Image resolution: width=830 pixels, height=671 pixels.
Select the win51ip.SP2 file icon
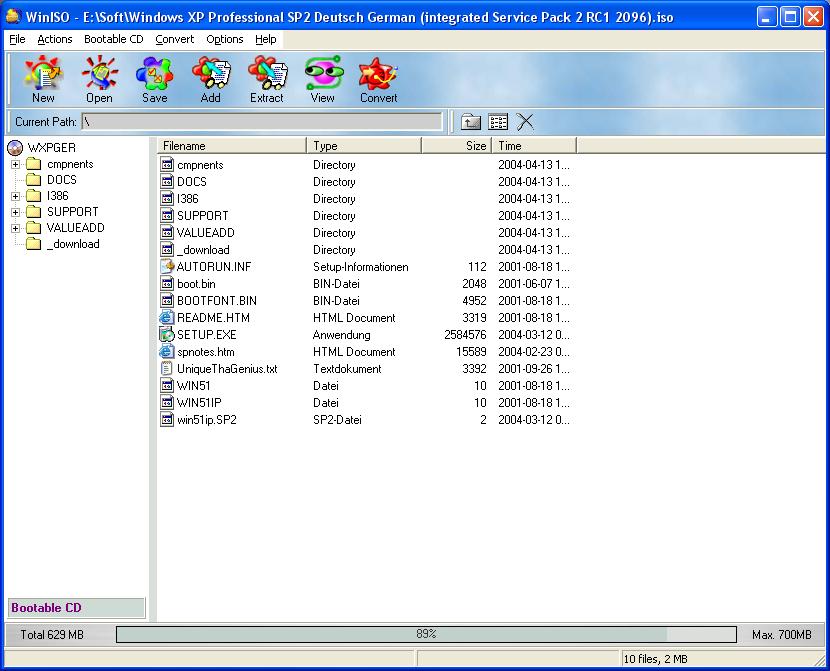coord(167,420)
